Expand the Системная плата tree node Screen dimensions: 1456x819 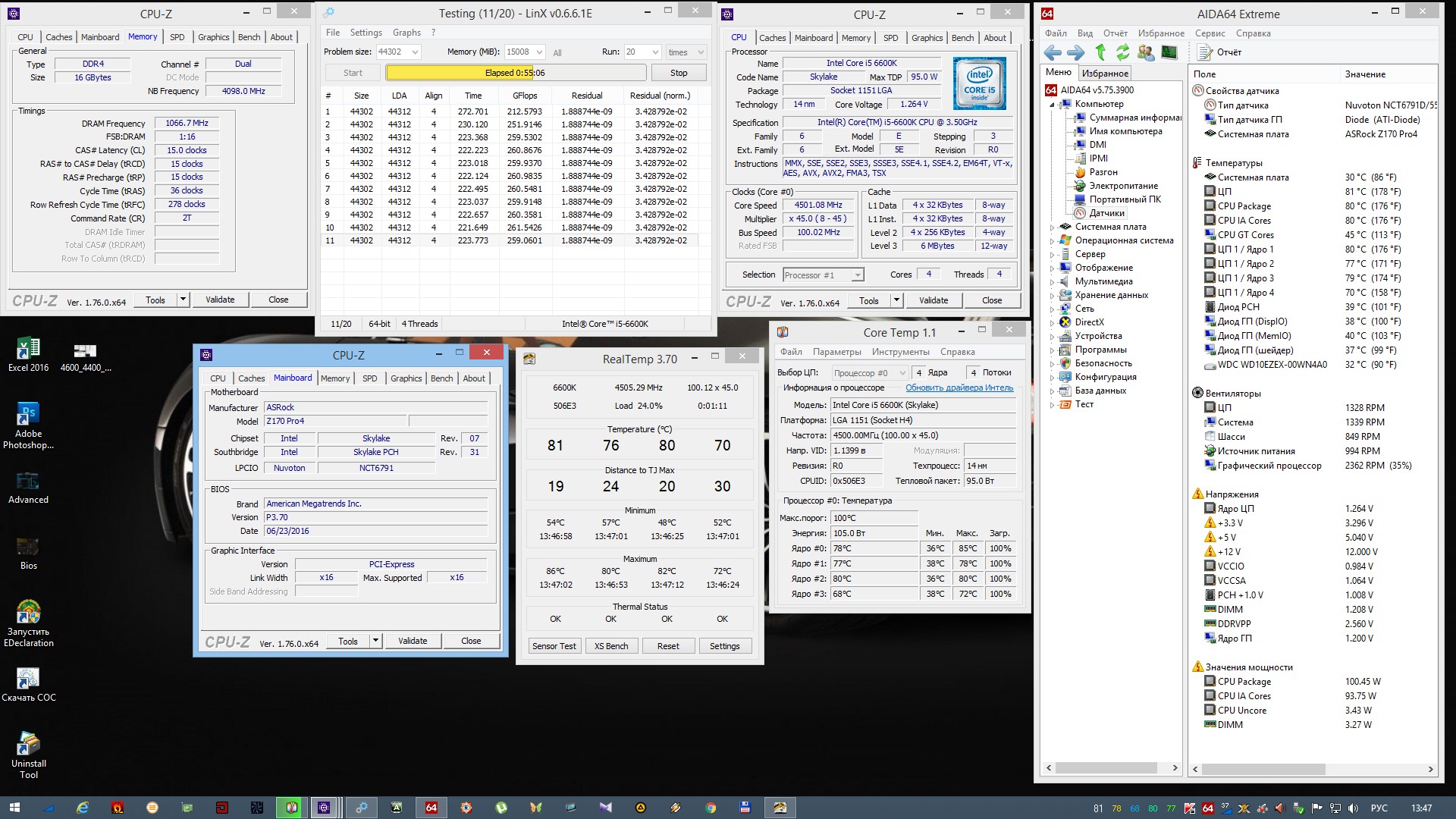click(1052, 227)
